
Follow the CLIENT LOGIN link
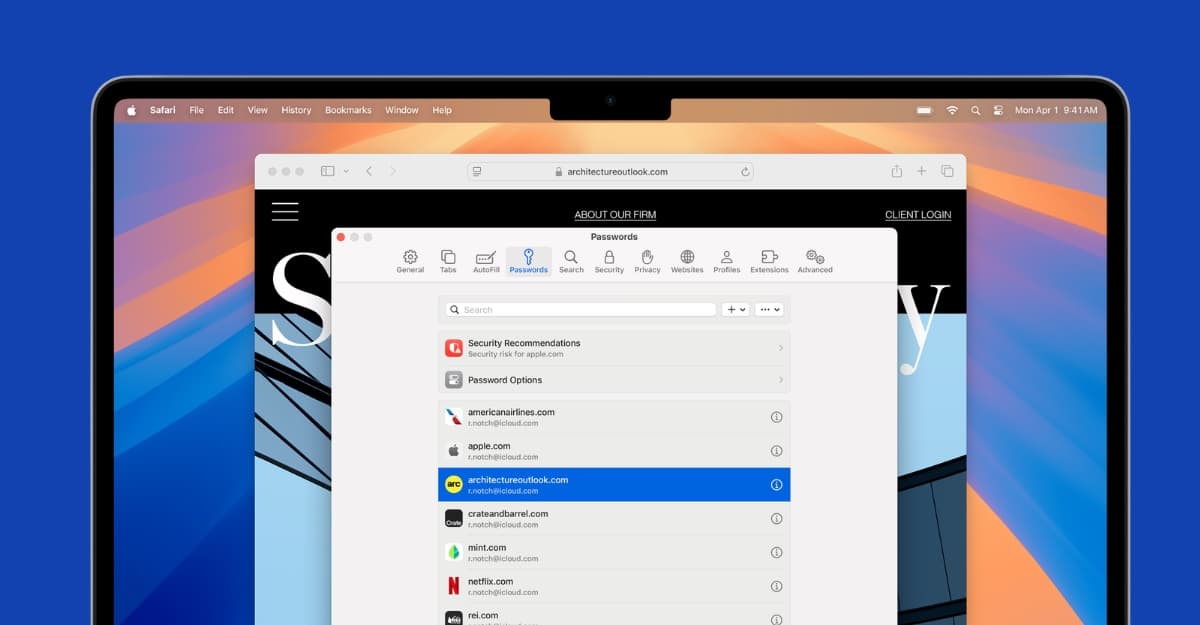[918, 215]
